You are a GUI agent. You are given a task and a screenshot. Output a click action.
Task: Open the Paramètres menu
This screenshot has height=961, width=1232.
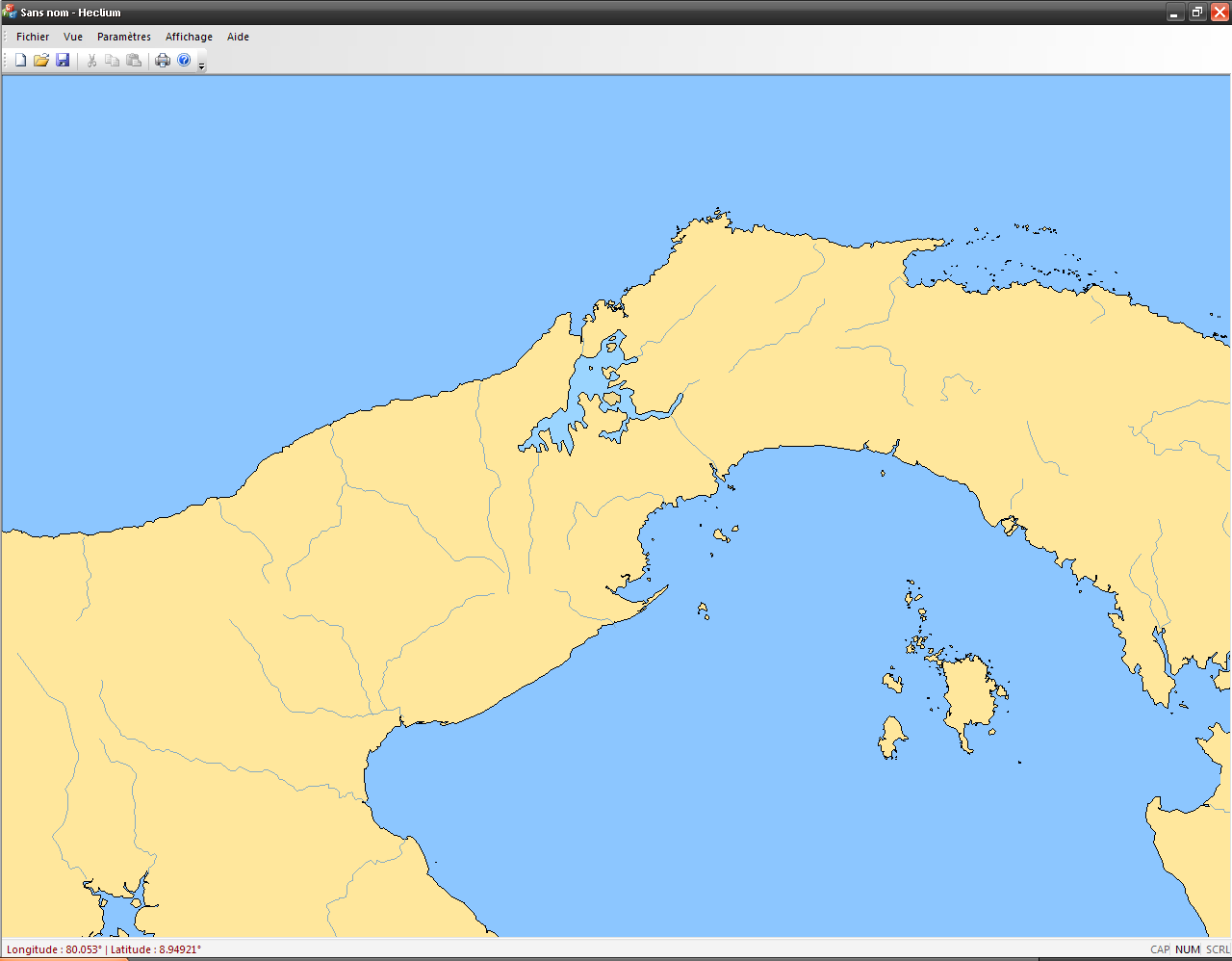point(124,37)
